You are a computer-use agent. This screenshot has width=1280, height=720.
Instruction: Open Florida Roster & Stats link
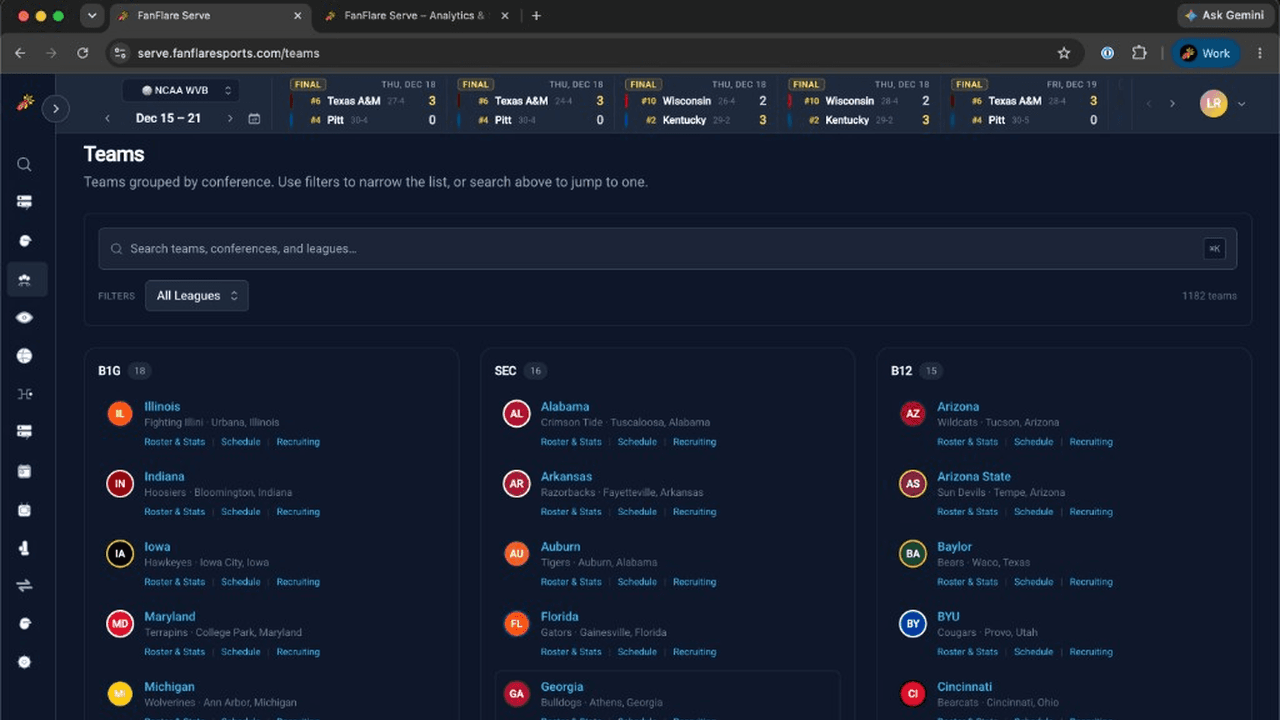[571, 652]
